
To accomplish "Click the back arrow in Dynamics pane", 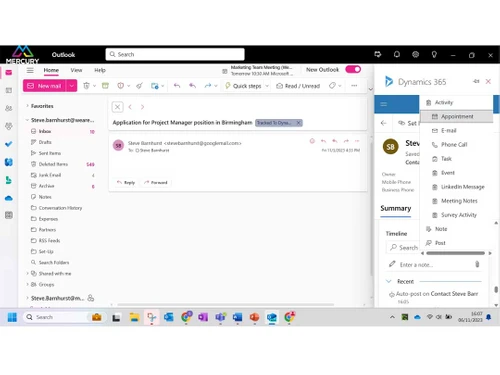I will point(384,123).
